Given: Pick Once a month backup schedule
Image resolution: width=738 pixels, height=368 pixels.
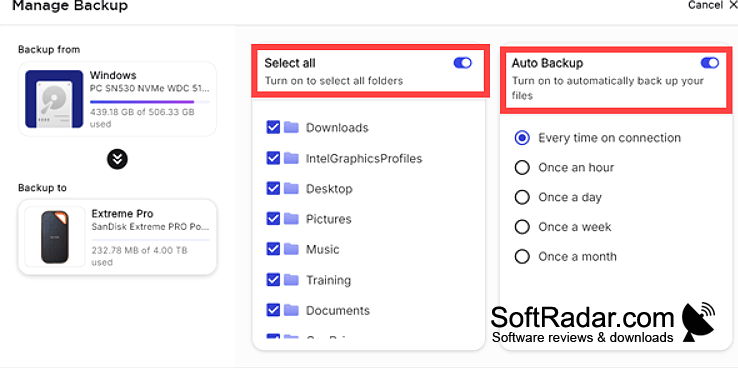Looking at the screenshot, I should click(522, 256).
